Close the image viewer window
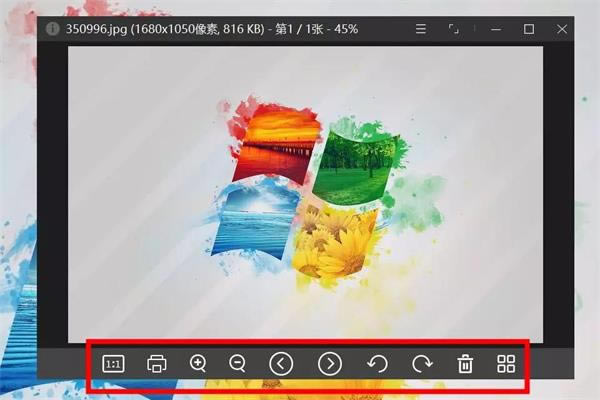Screen dimensions: 600x400 (562, 29)
